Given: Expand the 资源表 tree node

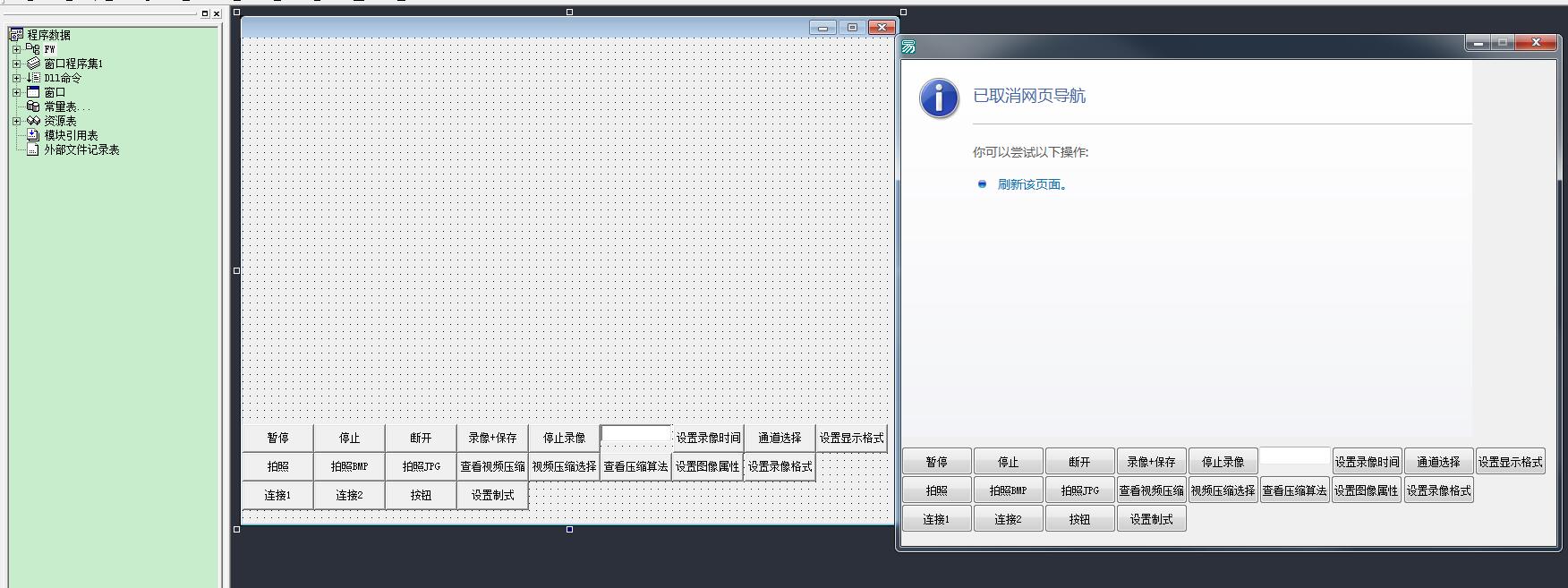Looking at the screenshot, I should tap(16, 121).
